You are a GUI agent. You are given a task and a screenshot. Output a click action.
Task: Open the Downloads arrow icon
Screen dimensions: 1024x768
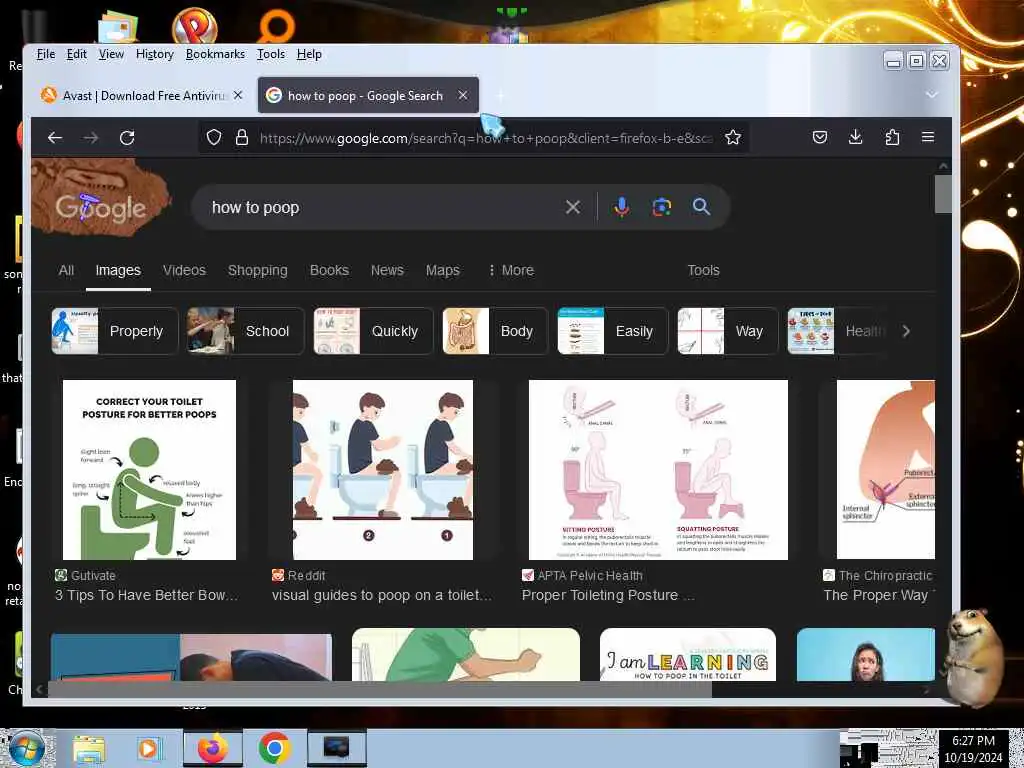coord(856,137)
